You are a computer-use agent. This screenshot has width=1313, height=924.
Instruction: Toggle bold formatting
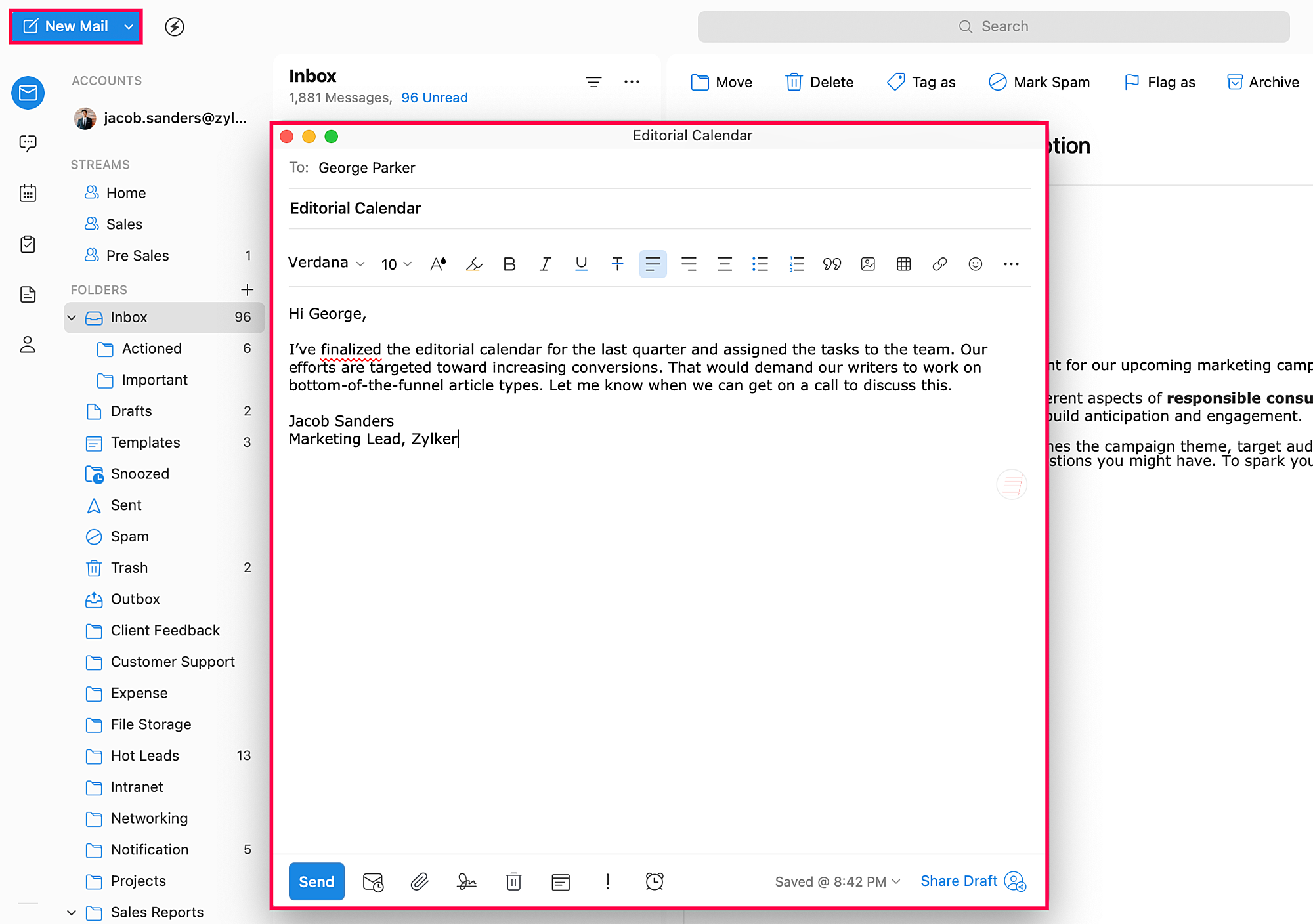pos(509,264)
